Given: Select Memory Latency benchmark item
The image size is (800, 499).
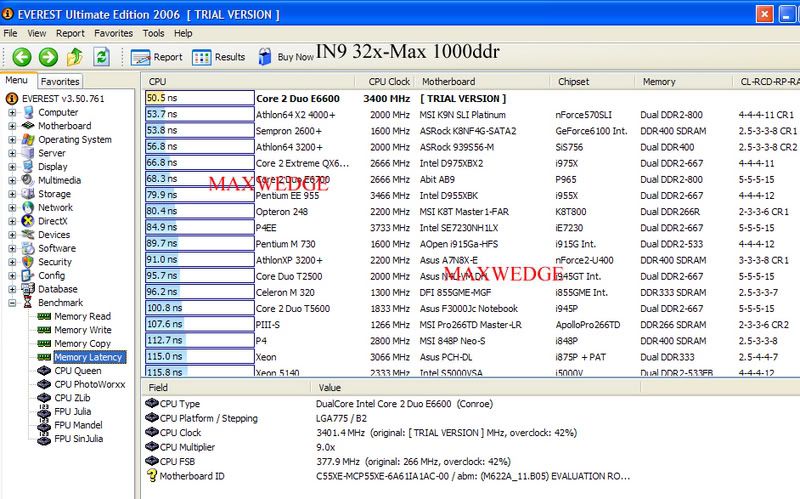Looking at the screenshot, I should pos(88,357).
